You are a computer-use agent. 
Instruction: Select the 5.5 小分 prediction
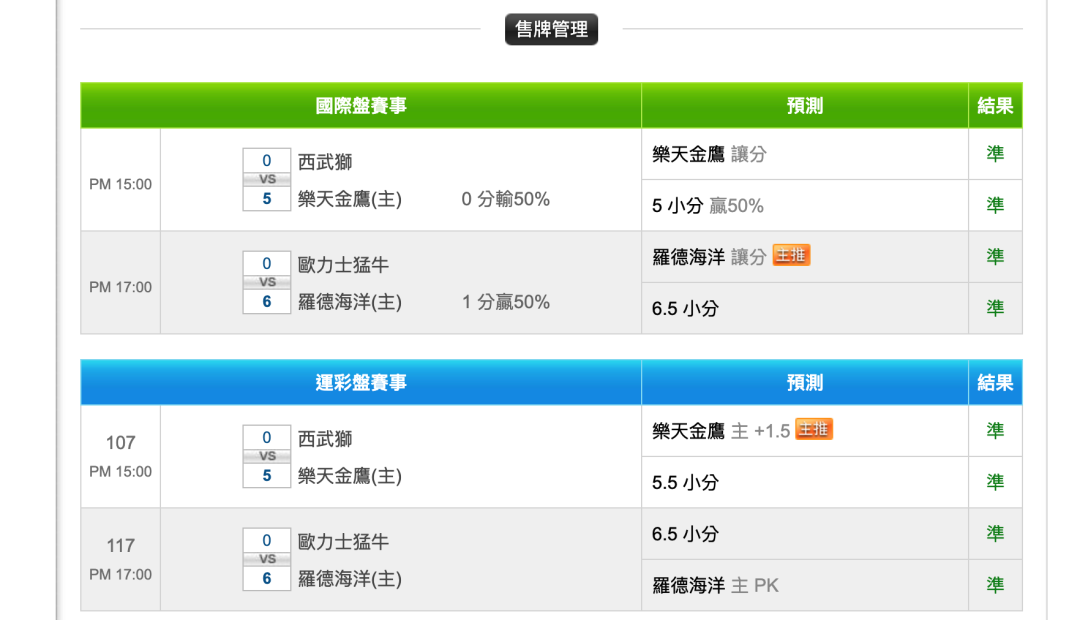(685, 482)
